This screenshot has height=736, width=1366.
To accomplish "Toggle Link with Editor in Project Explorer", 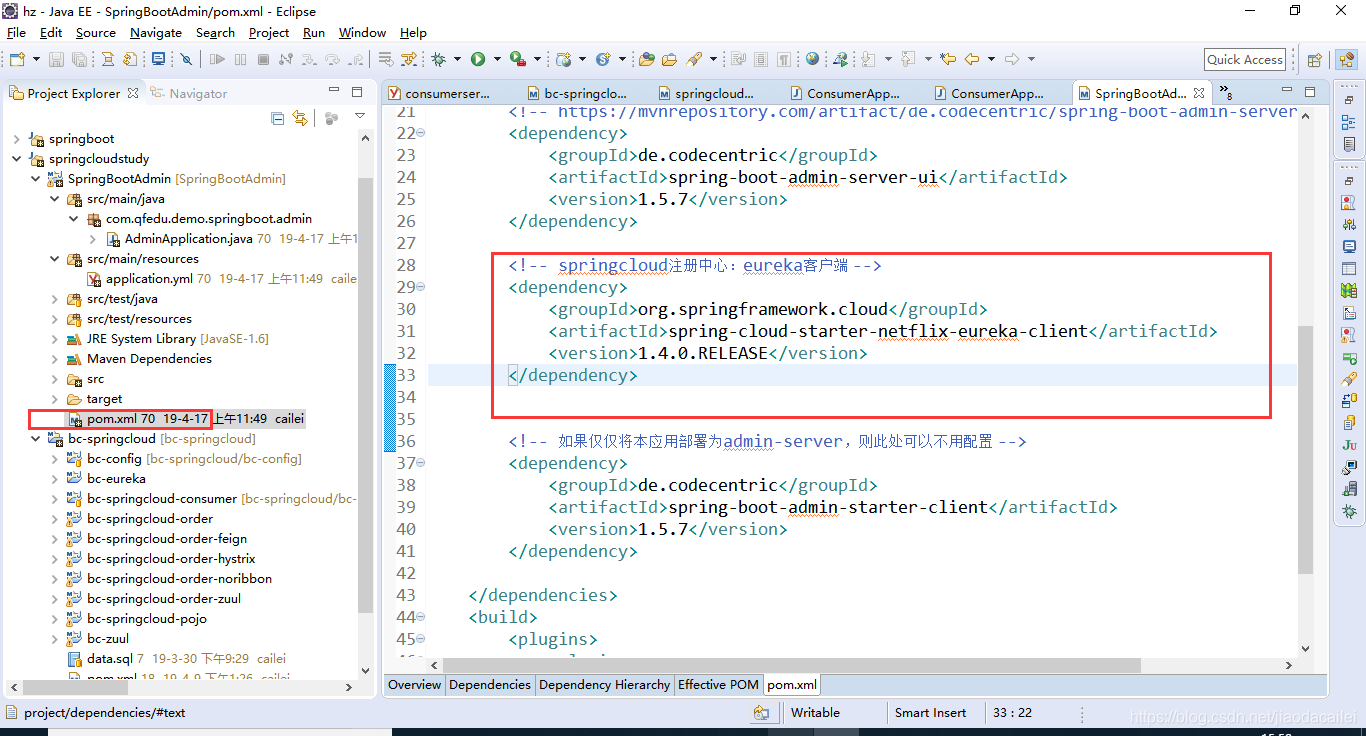I will [x=299, y=118].
